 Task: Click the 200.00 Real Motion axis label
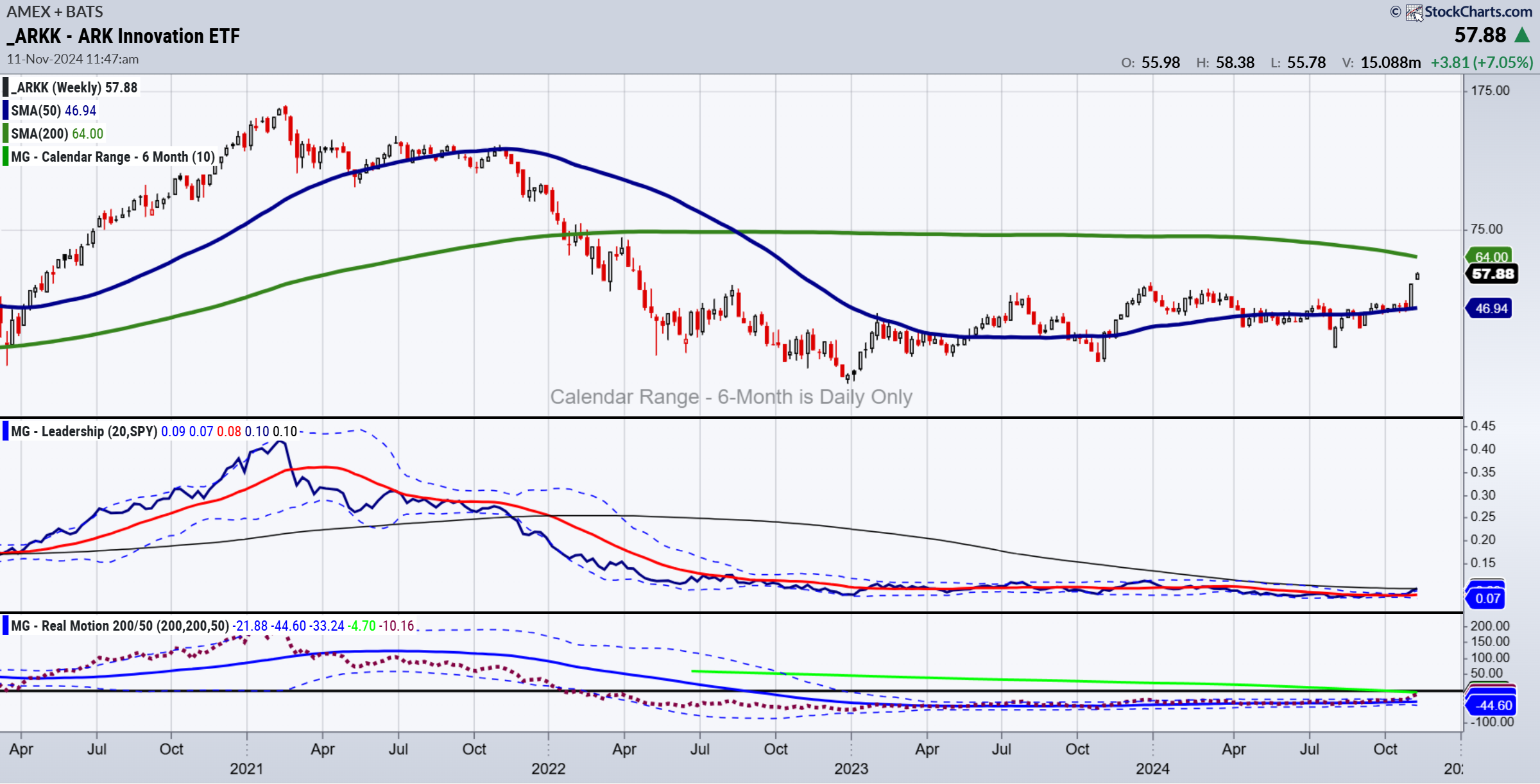(1490, 626)
